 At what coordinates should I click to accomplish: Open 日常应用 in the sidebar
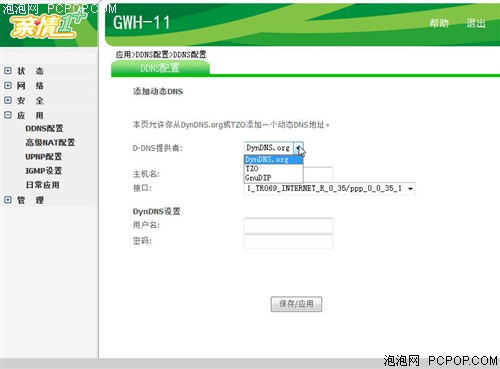coord(42,185)
